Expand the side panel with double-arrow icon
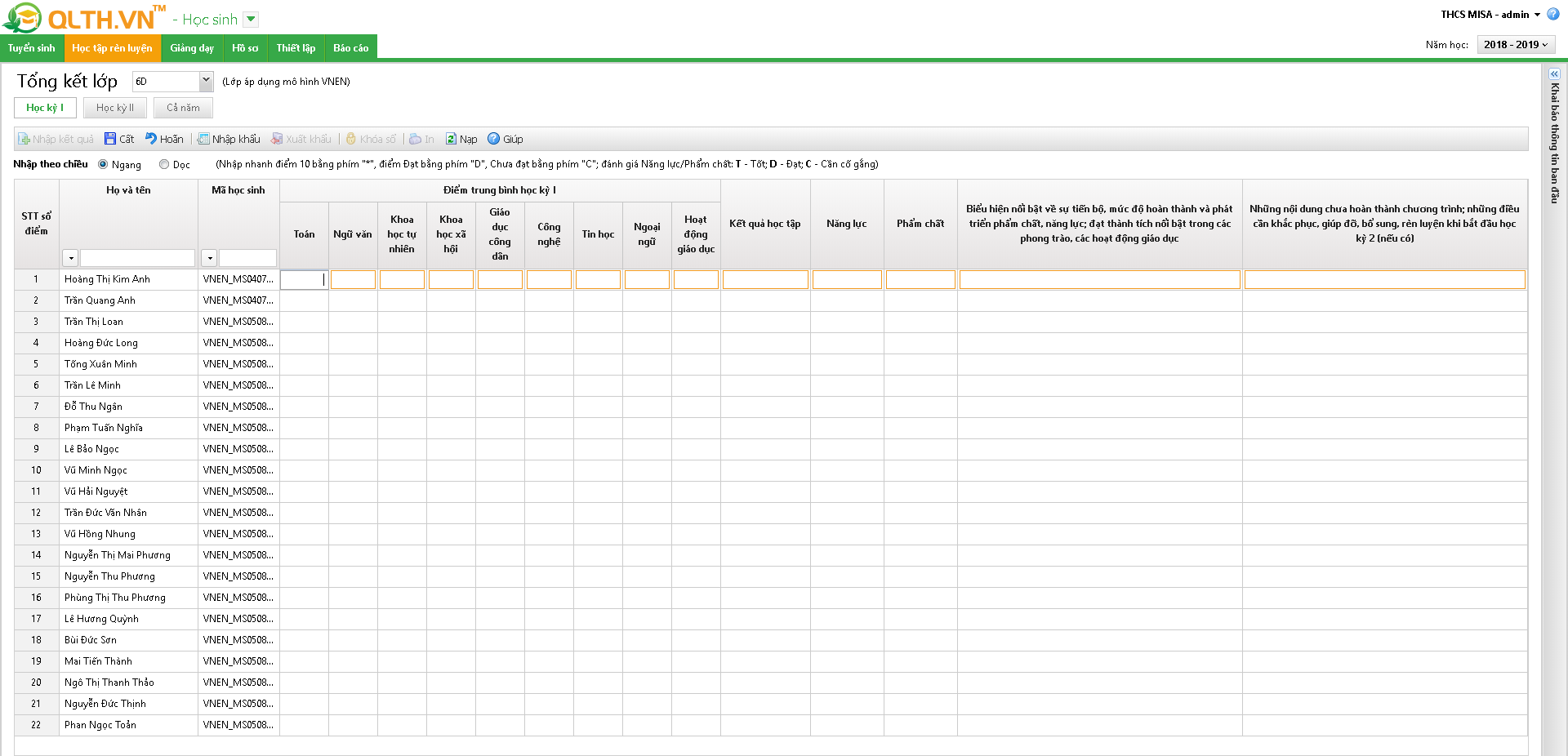 [x=1554, y=73]
